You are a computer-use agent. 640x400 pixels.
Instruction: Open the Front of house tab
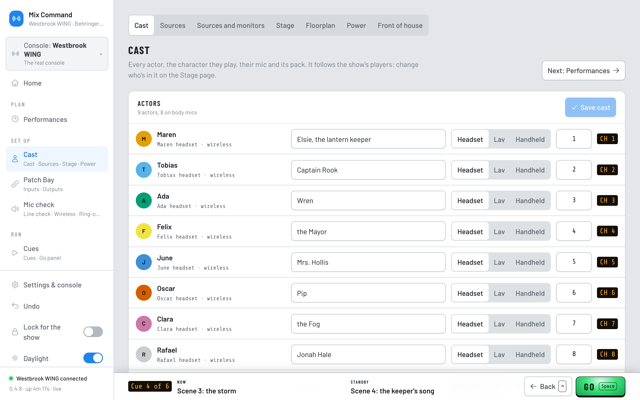tap(400, 25)
